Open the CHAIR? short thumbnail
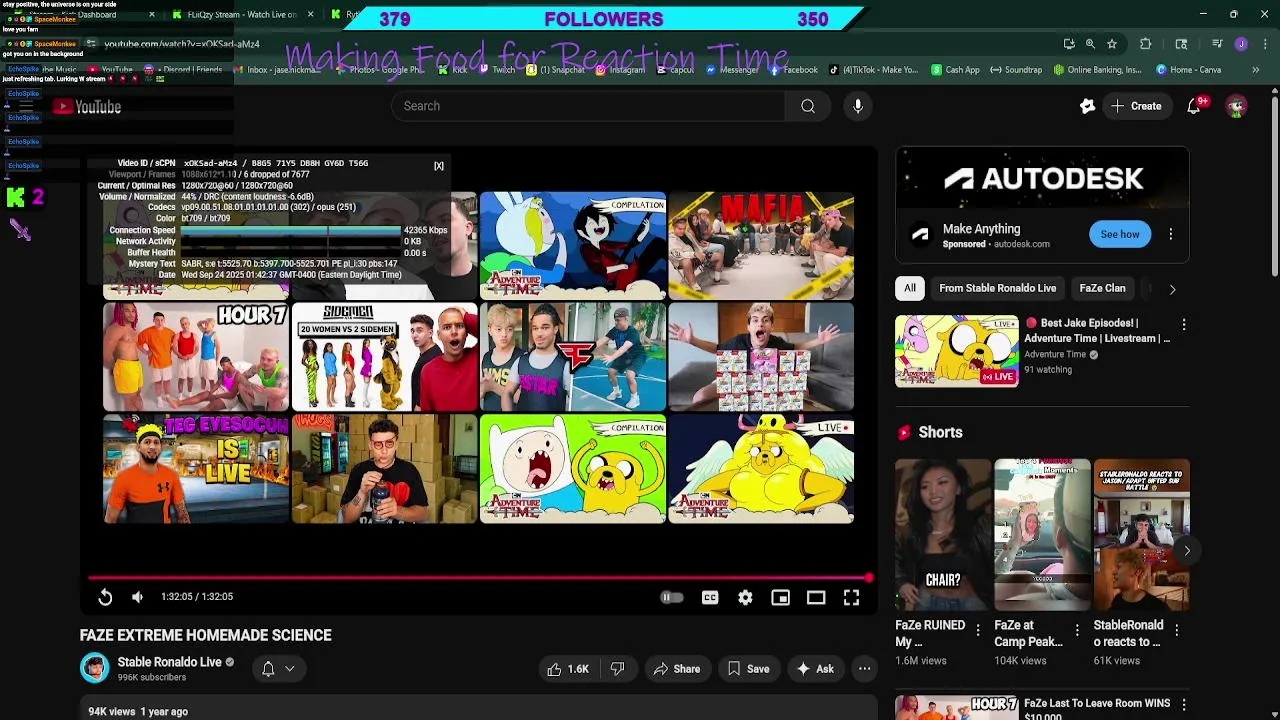Viewport: 1280px width, 720px height. click(x=943, y=535)
